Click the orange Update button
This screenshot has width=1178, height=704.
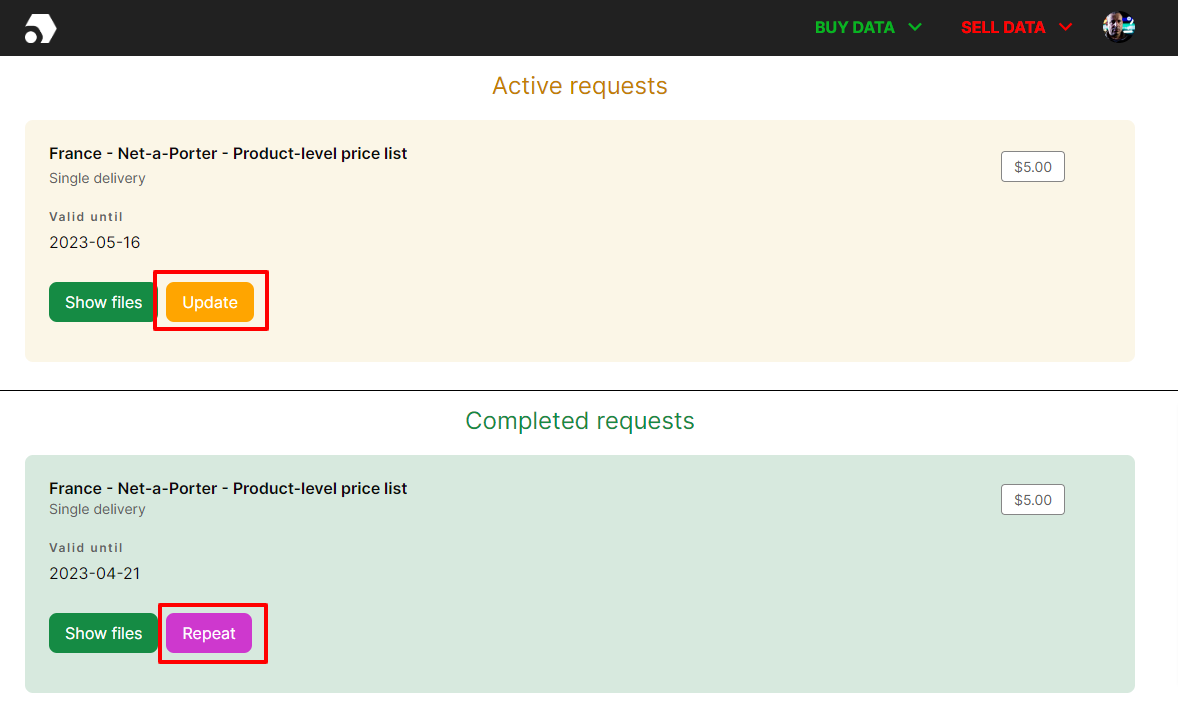click(x=210, y=302)
